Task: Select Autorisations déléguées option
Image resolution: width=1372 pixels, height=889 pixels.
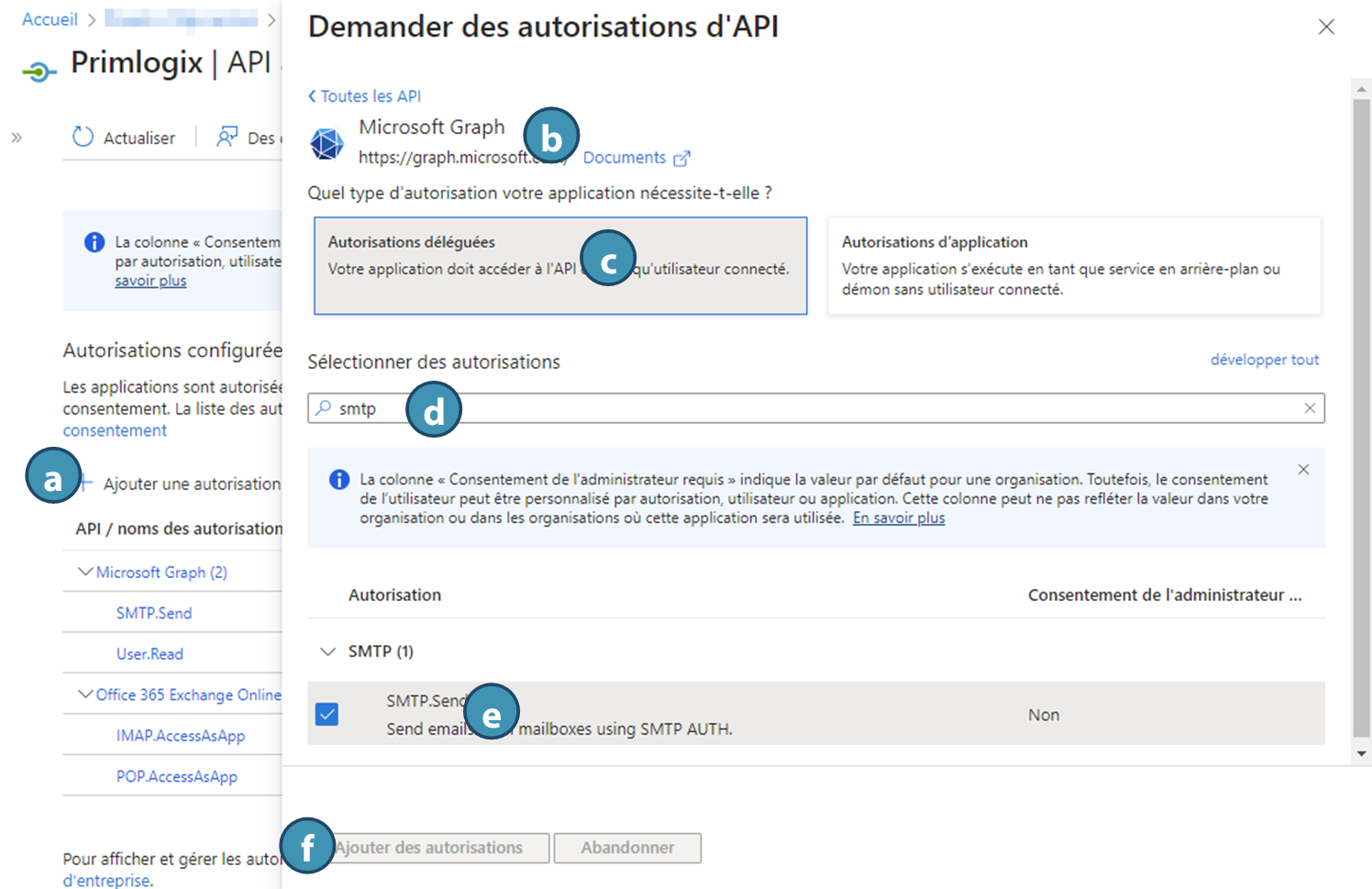Action: tap(560, 266)
